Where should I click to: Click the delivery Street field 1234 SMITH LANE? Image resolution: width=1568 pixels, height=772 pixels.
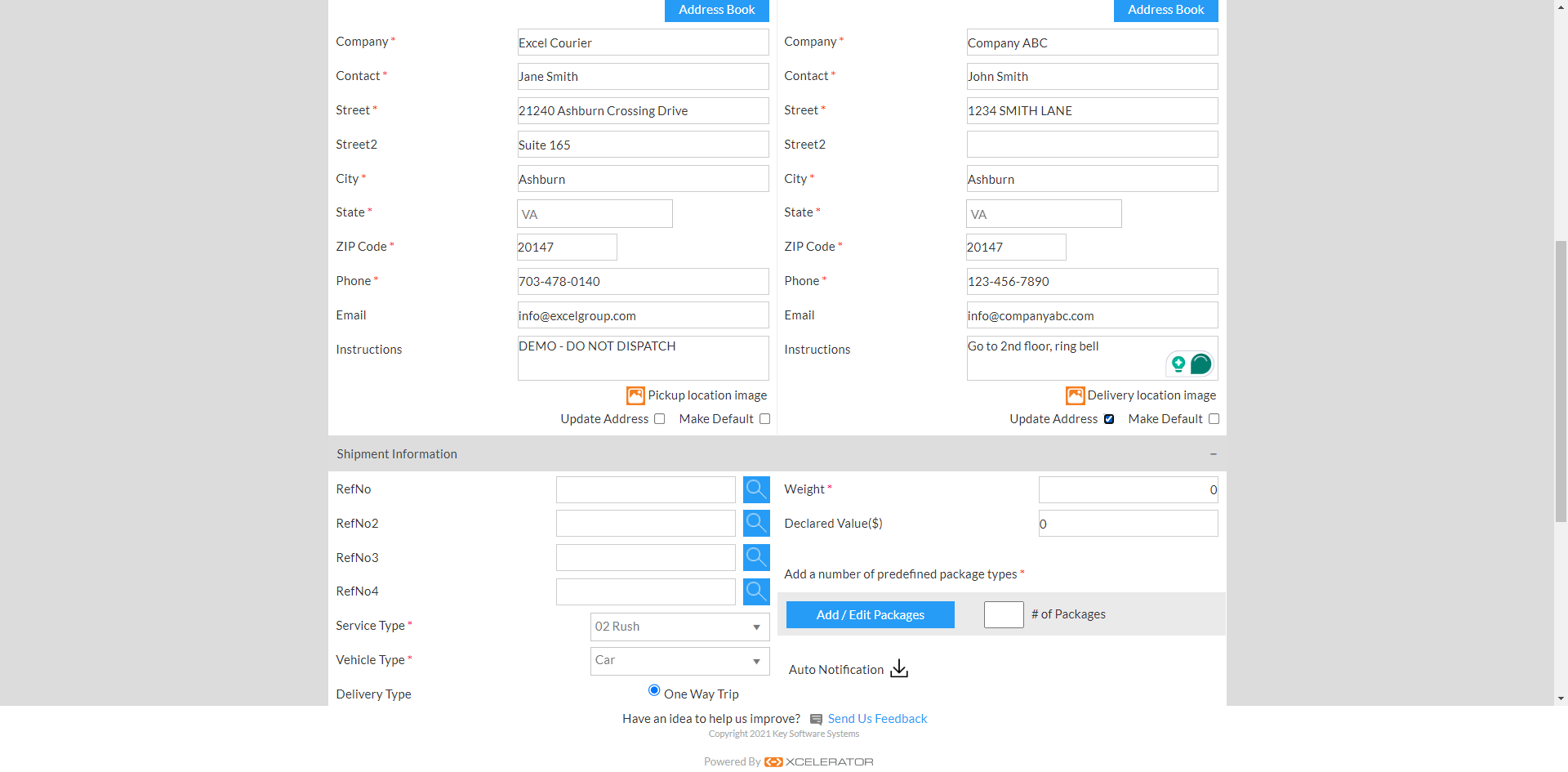1092,110
